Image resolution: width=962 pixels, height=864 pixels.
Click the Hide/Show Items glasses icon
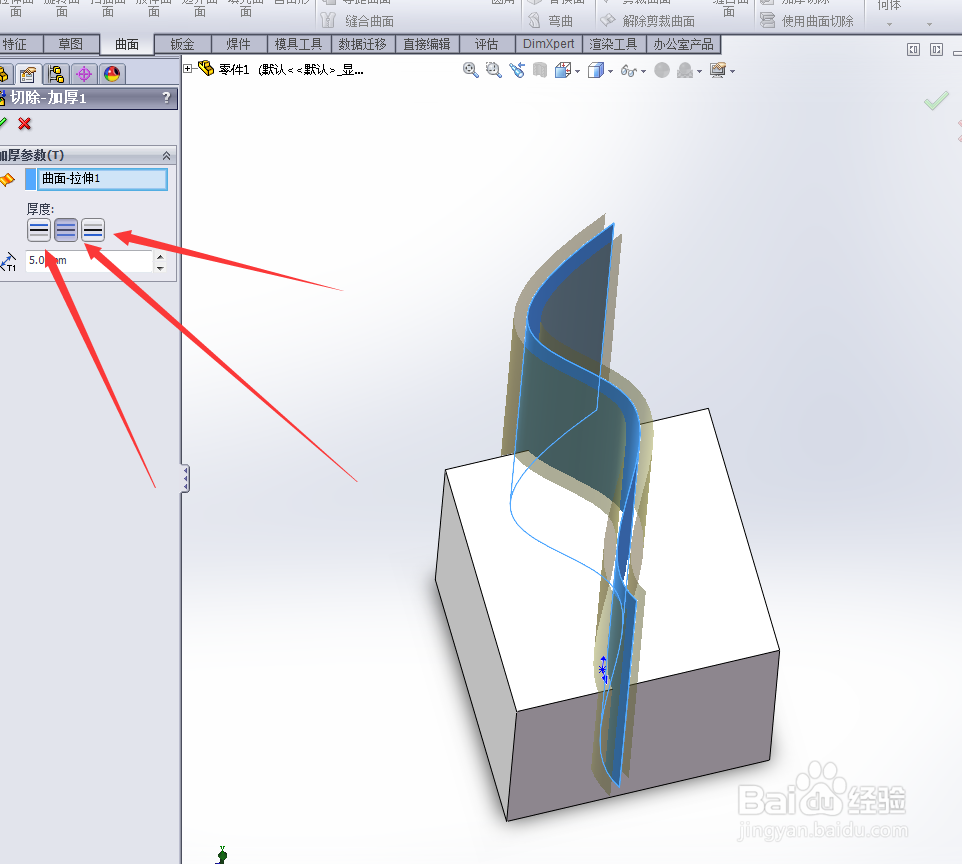(x=629, y=71)
